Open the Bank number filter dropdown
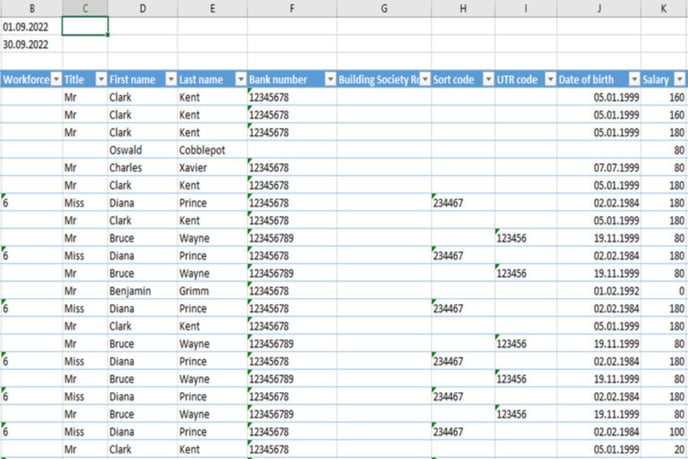 tap(330, 79)
